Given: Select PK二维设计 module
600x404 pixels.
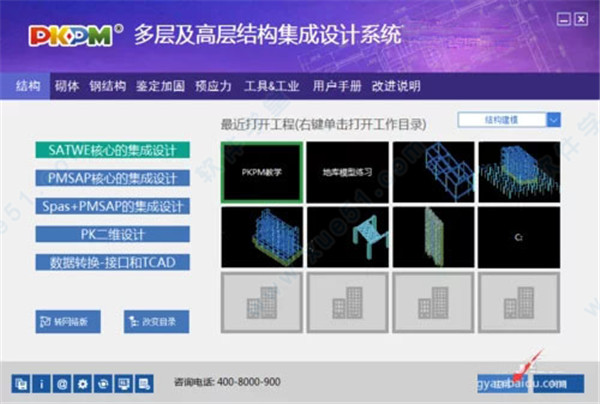Looking at the screenshot, I should pos(112,234).
